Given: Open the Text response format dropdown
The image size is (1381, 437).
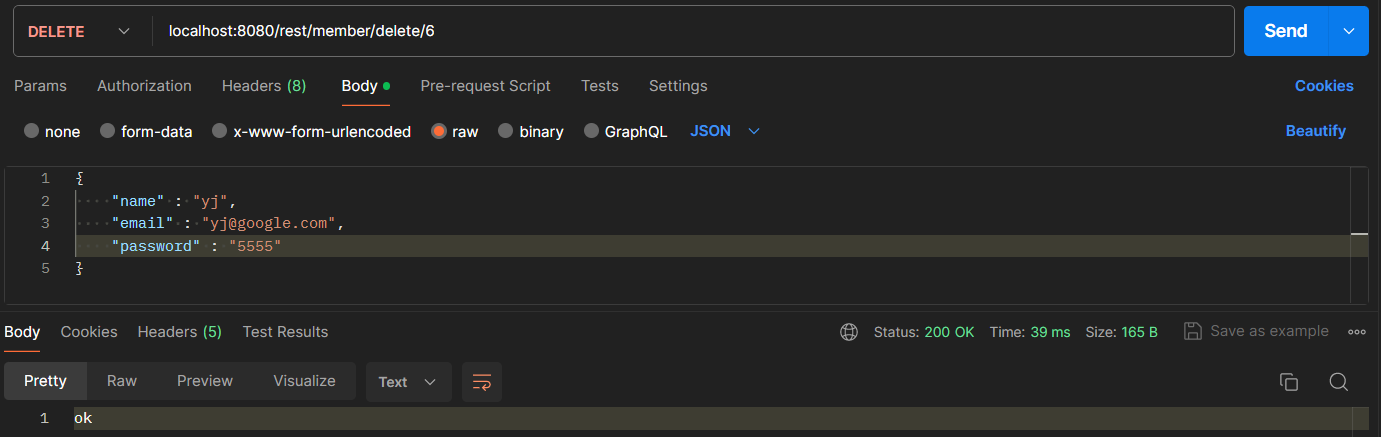Looking at the screenshot, I should click(x=408, y=382).
